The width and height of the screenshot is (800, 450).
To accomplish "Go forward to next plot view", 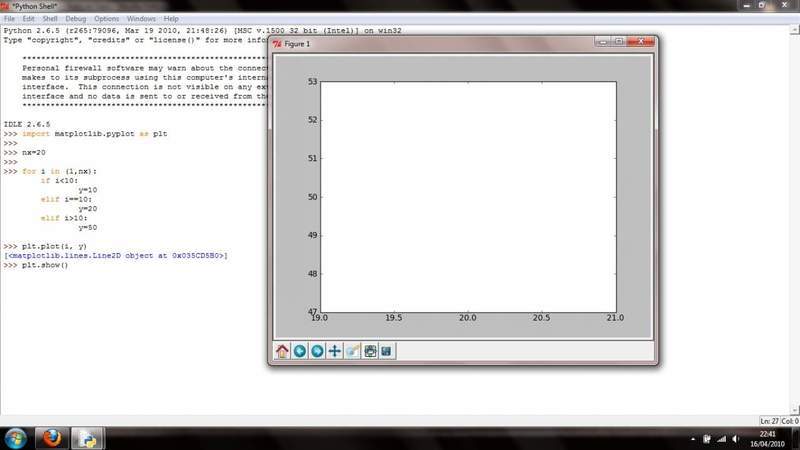I will click(x=316, y=351).
